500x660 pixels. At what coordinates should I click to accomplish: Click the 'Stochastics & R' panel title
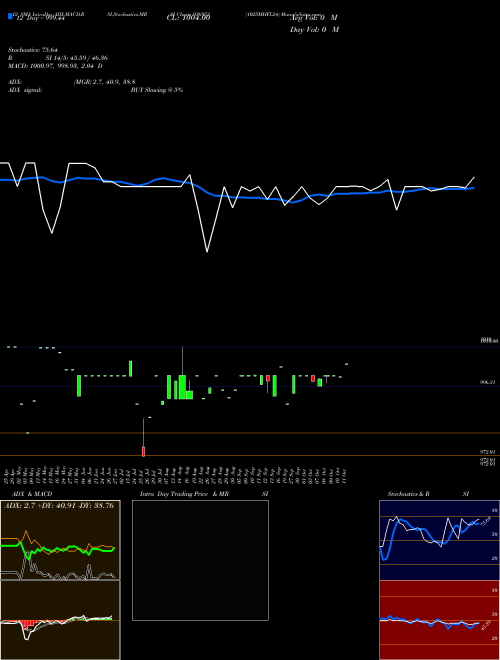pyautogui.click(x=409, y=494)
